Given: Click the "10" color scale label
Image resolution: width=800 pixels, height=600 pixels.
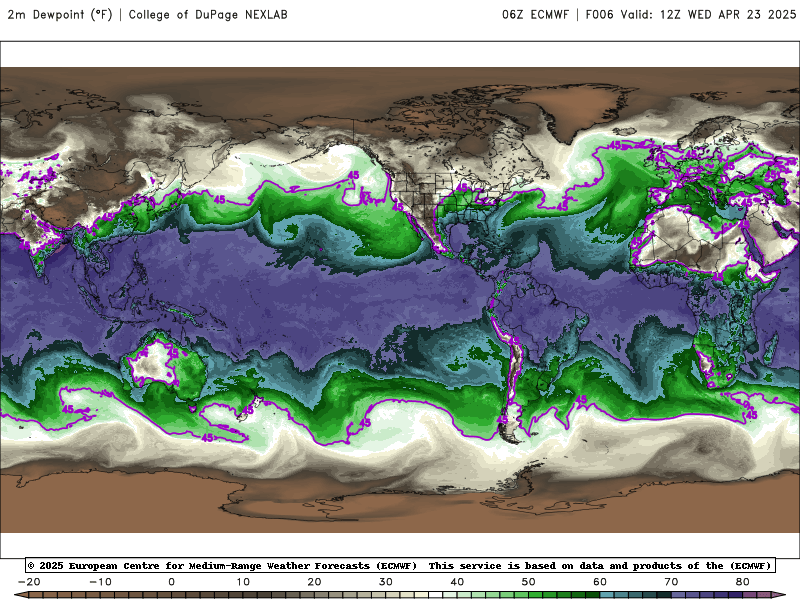Looking at the screenshot, I should (243, 582).
